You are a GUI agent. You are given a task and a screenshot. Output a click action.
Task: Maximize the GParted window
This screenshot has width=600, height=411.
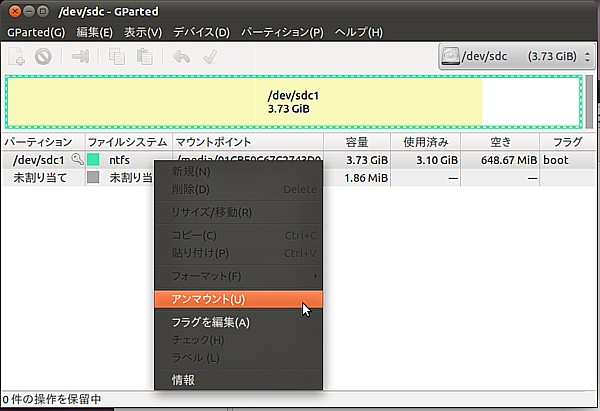[x=43, y=11]
